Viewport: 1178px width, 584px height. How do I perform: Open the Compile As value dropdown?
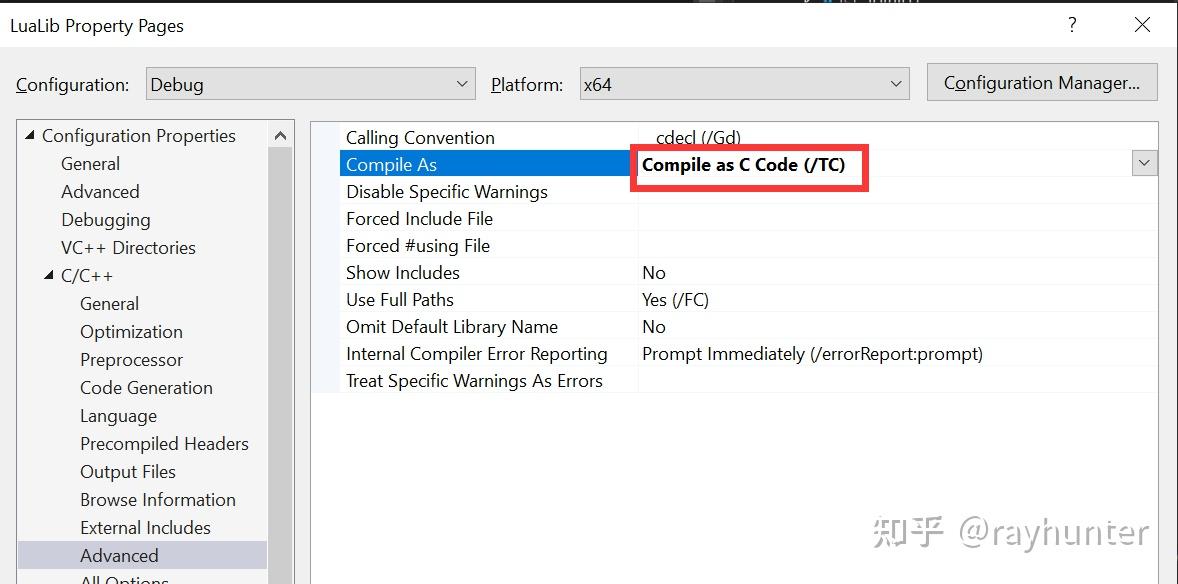1143,161
